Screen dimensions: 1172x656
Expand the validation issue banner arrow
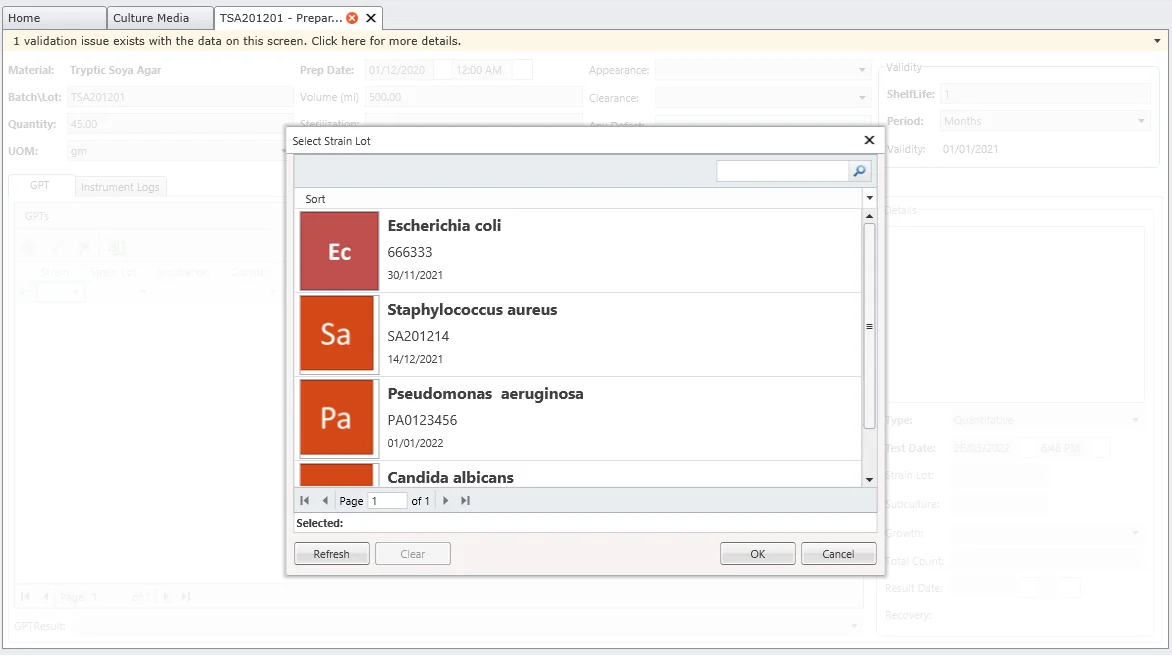1158,41
